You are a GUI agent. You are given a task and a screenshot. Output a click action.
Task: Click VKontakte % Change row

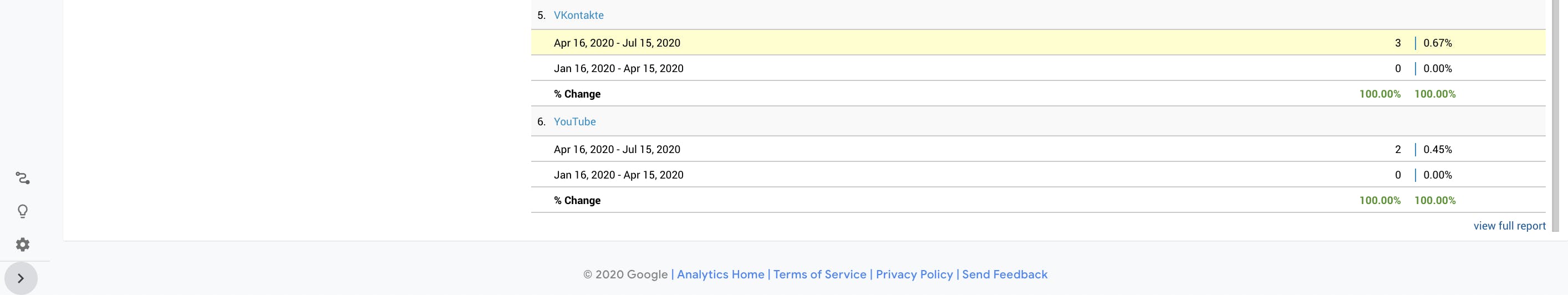pos(1038,94)
